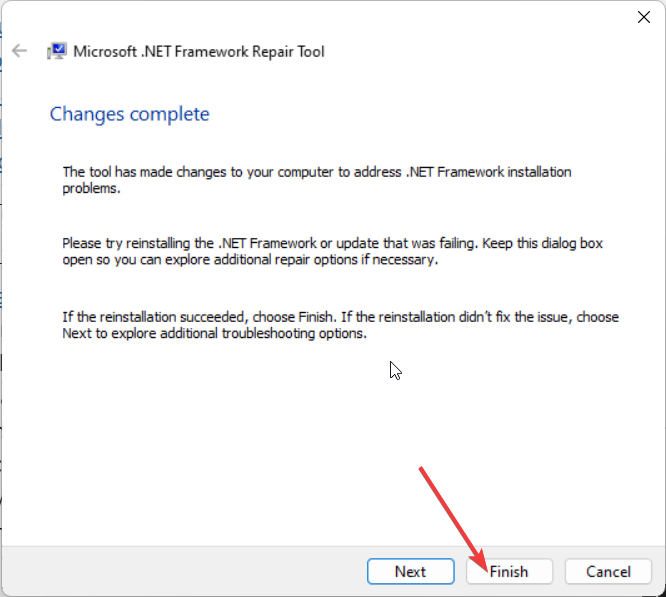Screen dimensions: 666x597
Task: Click the "Changes complete" heading
Action: [x=130, y=114]
